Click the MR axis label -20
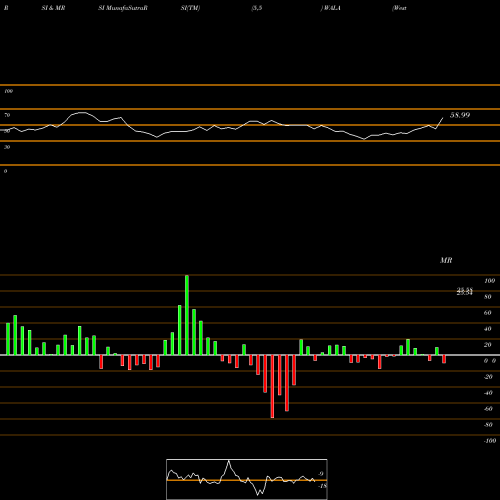The width and height of the screenshot is (500, 500). coord(488,377)
